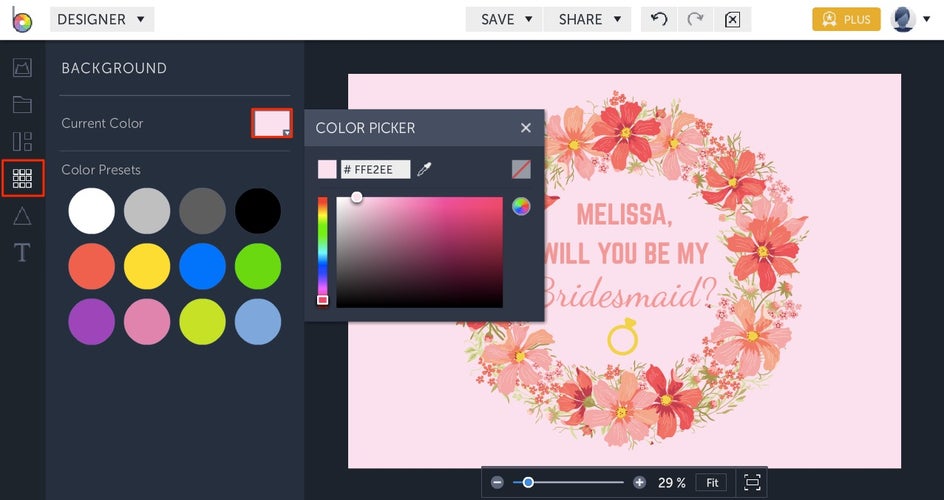Select the blue color preset
The height and width of the screenshot is (500, 944).
click(x=202, y=266)
